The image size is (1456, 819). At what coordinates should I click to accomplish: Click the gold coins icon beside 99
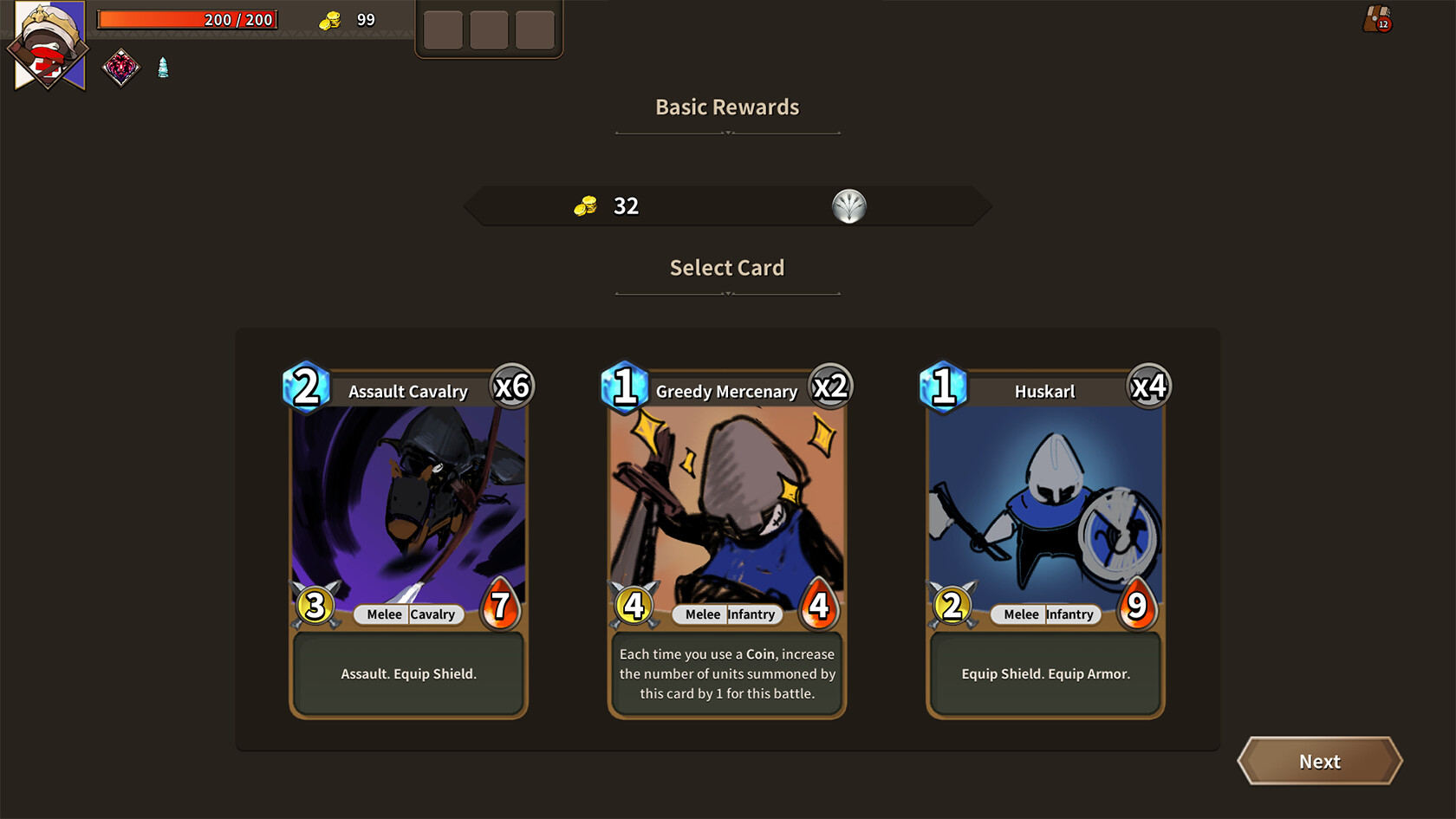click(330, 20)
